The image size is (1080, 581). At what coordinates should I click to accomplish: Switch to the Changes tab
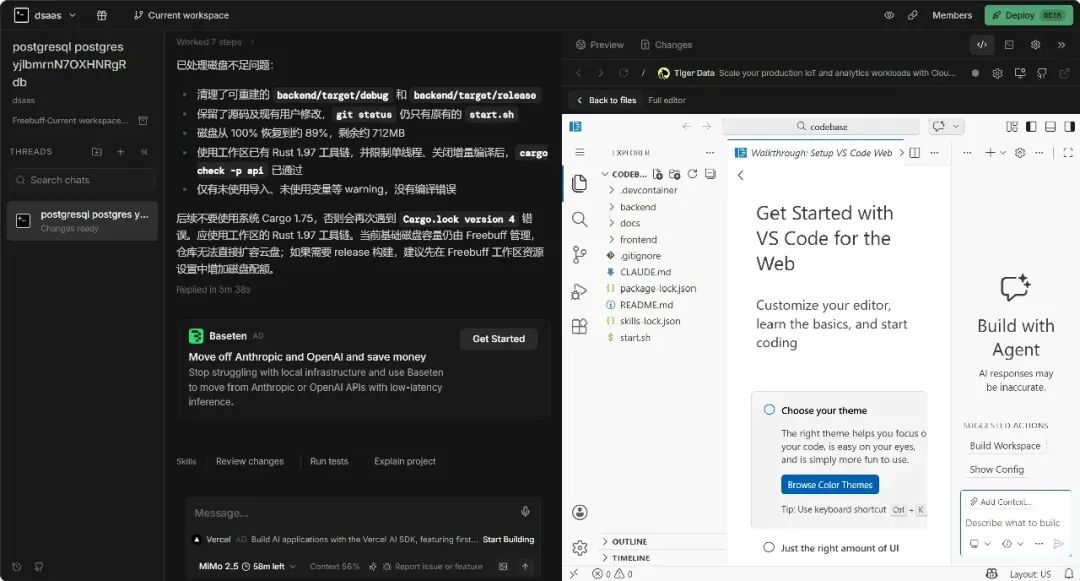666,45
